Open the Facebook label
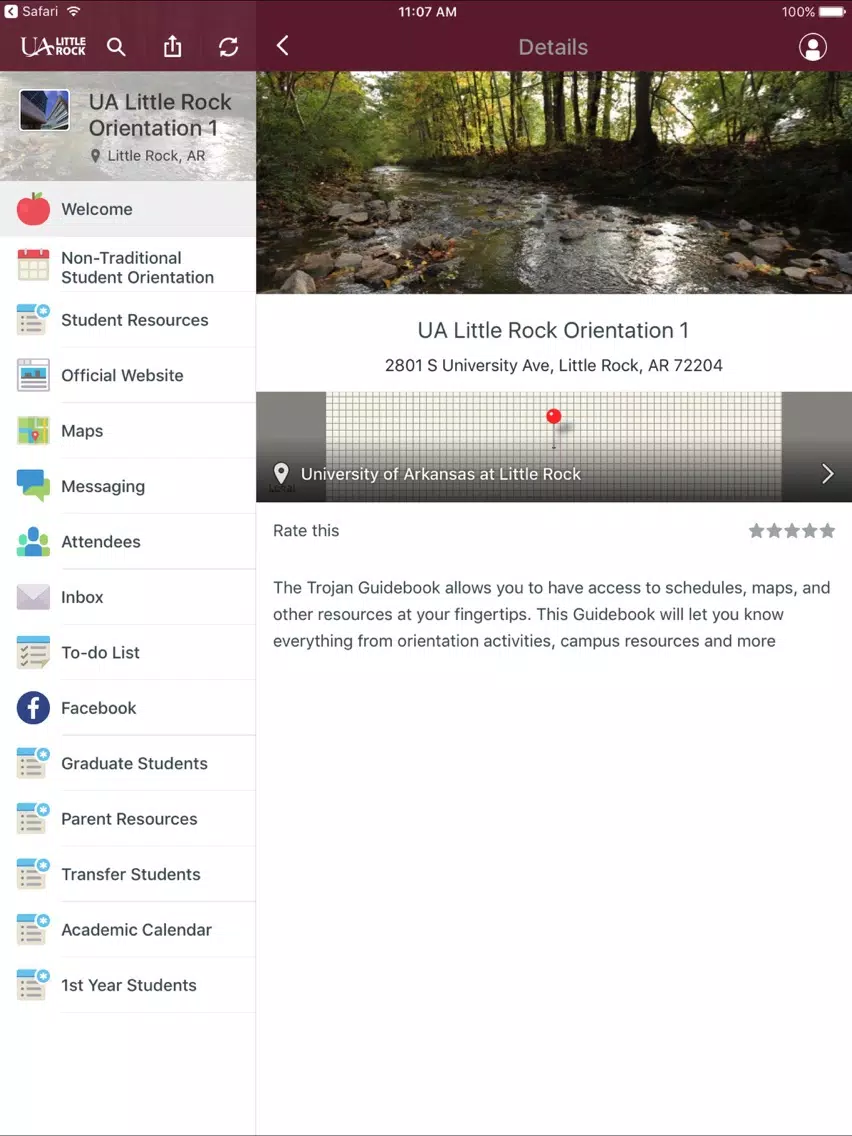The height and width of the screenshot is (1136, 852). (99, 708)
